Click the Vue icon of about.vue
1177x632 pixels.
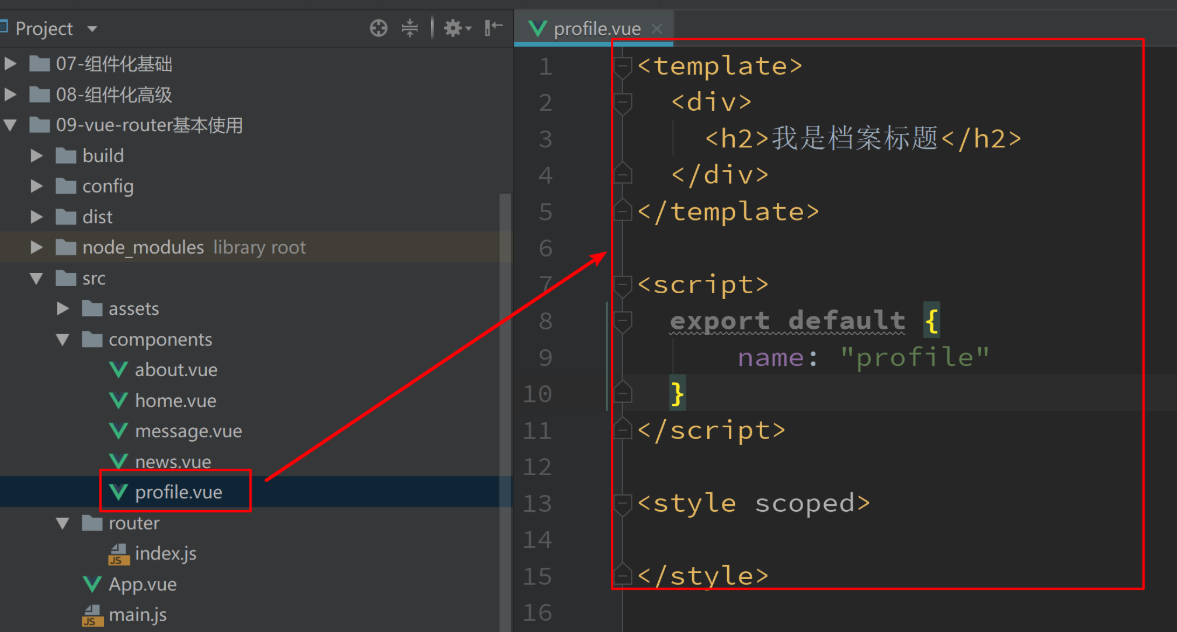(119, 370)
